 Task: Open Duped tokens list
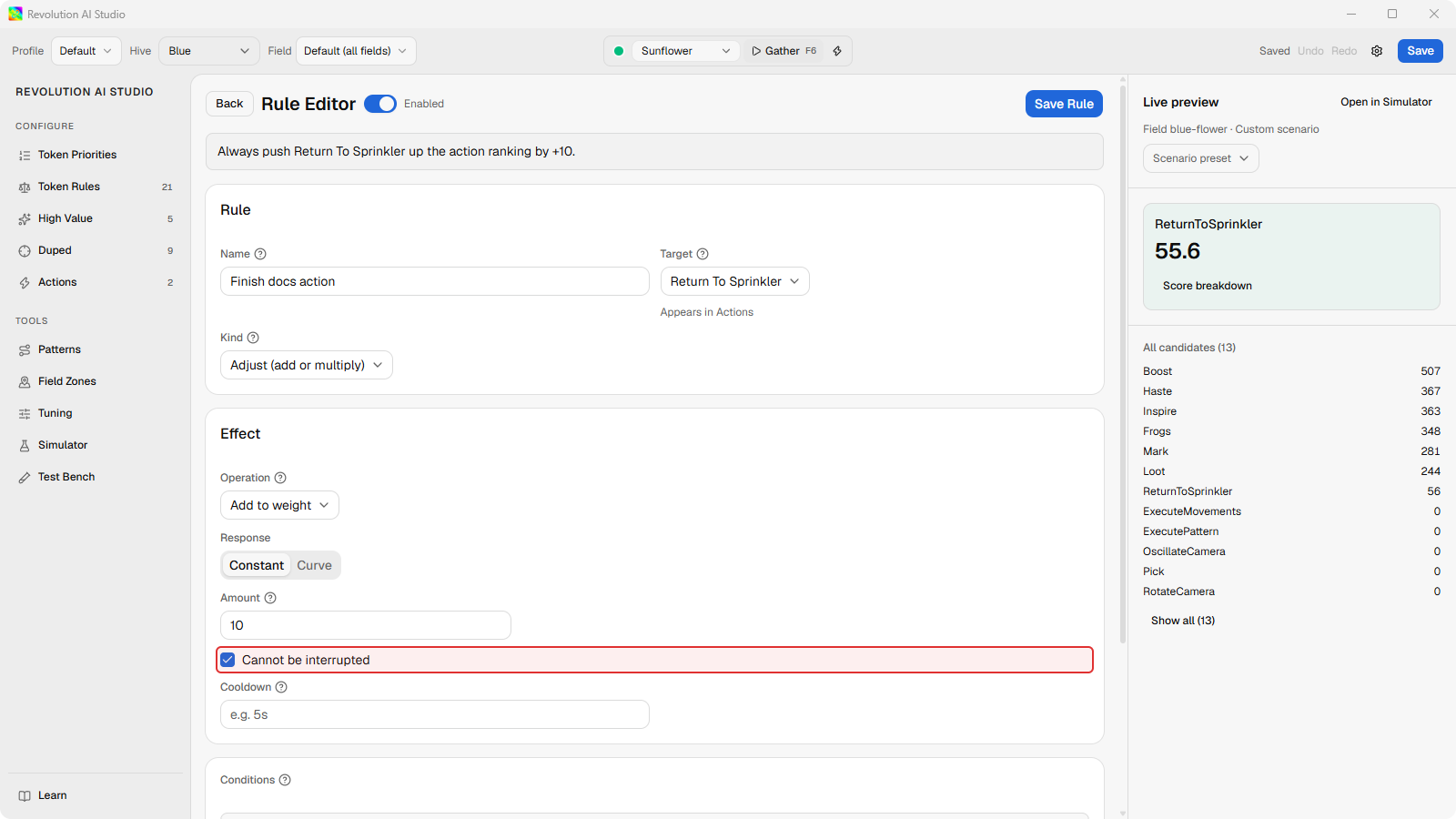tap(95, 250)
